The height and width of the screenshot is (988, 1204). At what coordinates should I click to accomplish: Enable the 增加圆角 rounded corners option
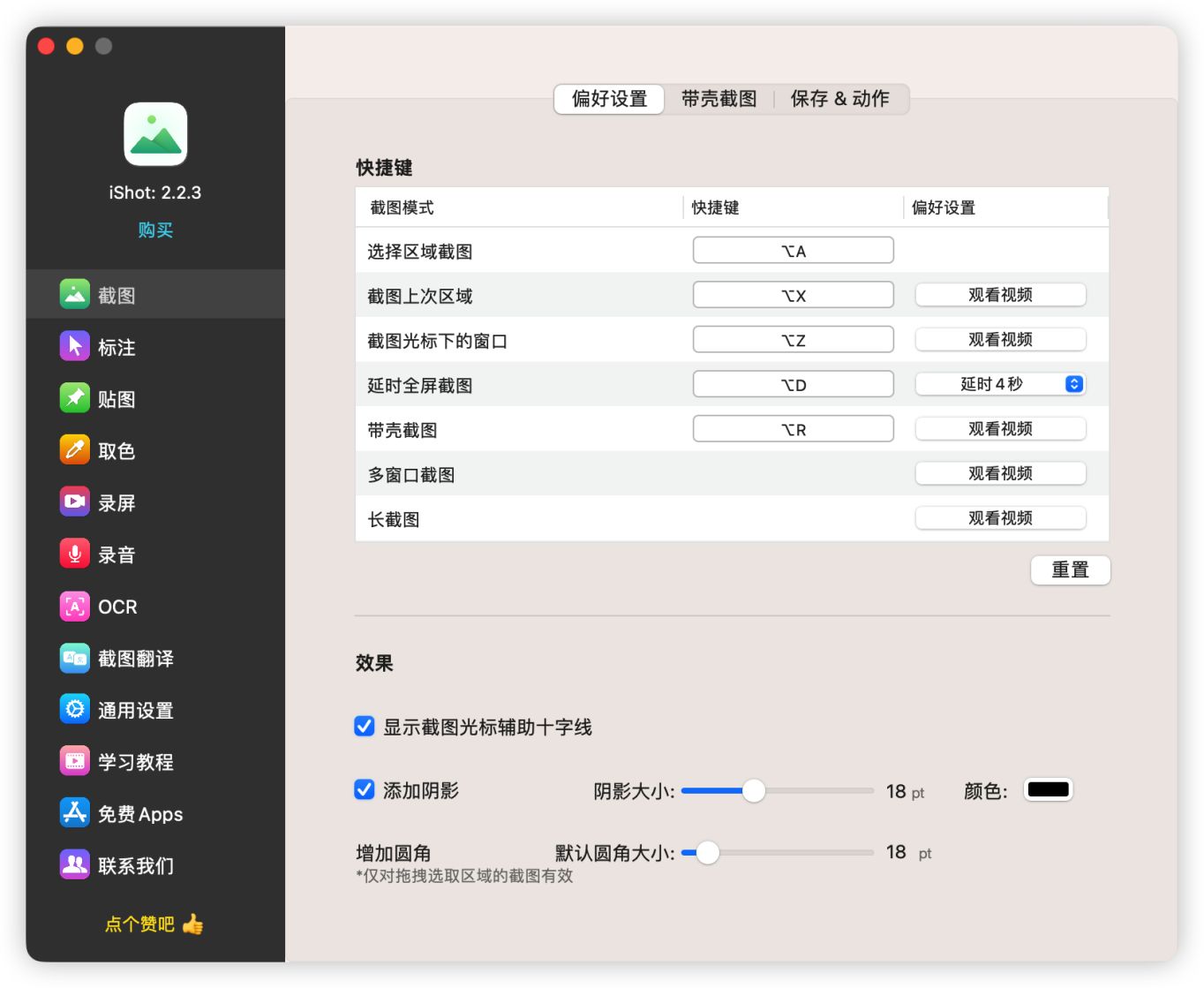[391, 852]
